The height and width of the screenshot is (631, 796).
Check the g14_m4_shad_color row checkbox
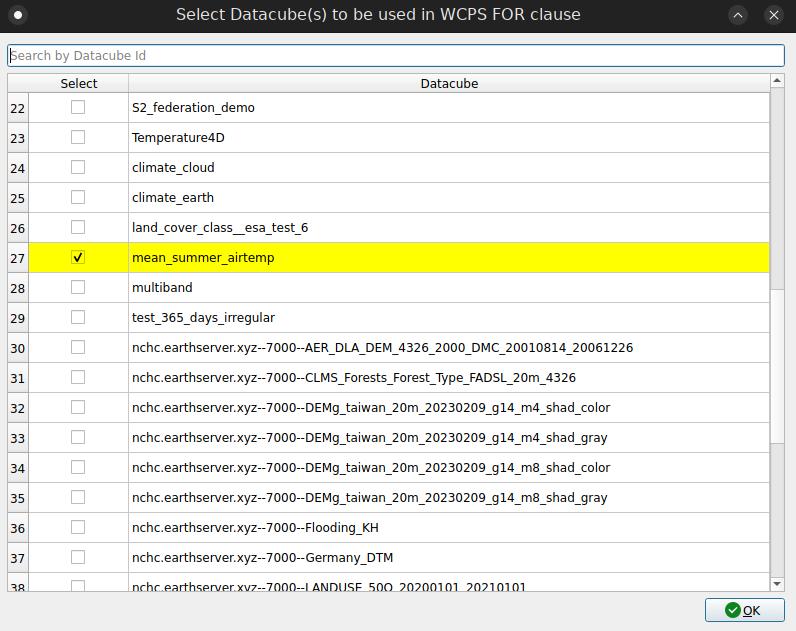click(x=78, y=407)
